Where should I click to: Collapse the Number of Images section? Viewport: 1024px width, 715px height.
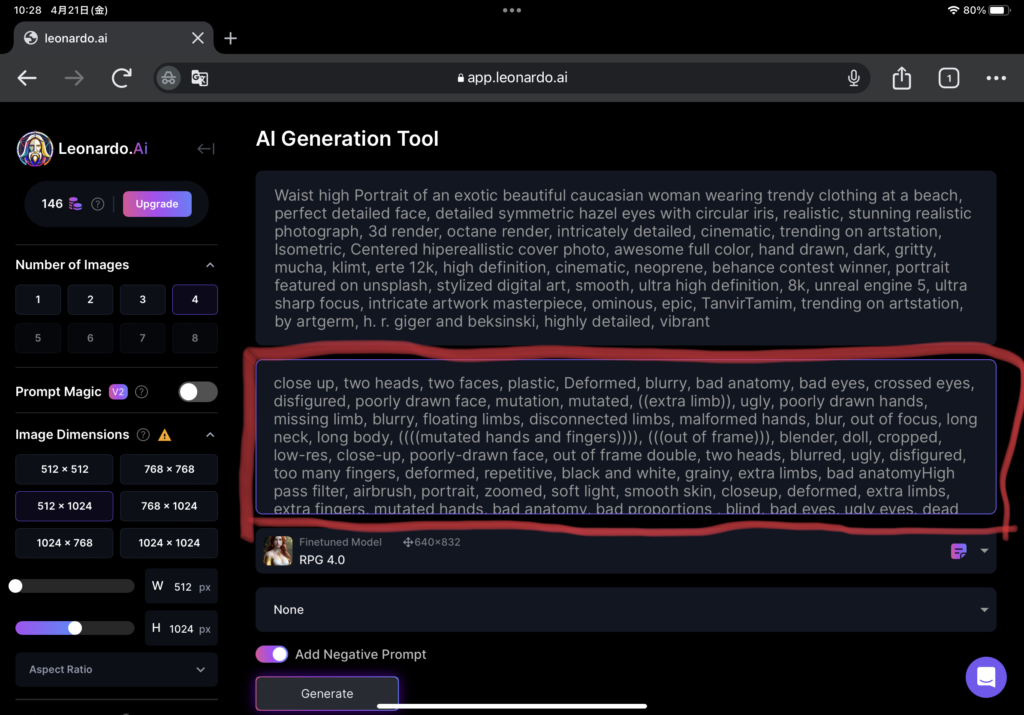click(x=210, y=265)
